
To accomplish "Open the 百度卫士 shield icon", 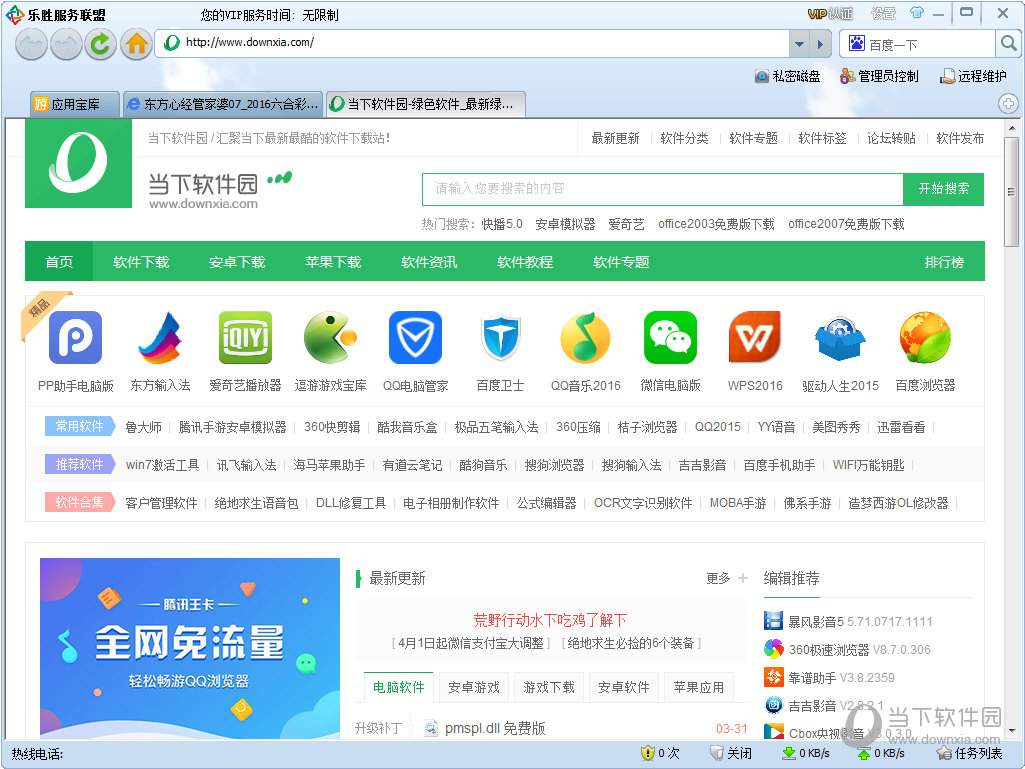I will click(500, 339).
